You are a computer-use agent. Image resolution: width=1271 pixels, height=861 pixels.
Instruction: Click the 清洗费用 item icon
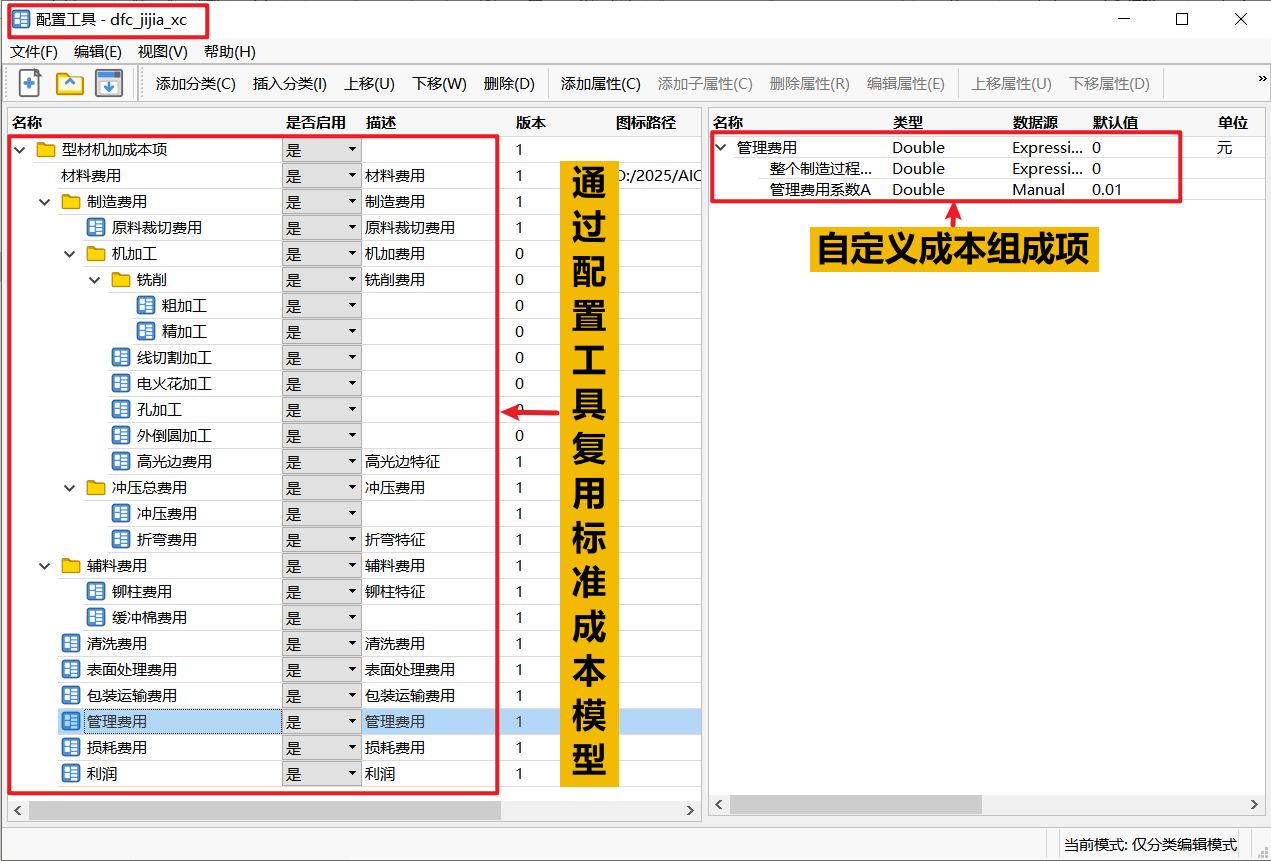(70, 644)
